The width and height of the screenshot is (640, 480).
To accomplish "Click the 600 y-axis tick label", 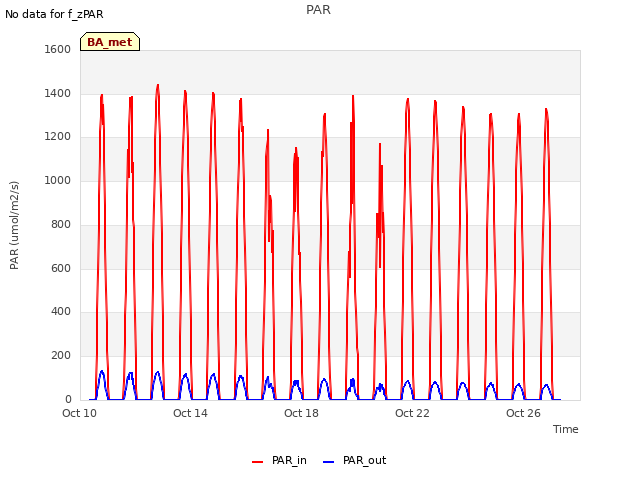I will 61,268.
